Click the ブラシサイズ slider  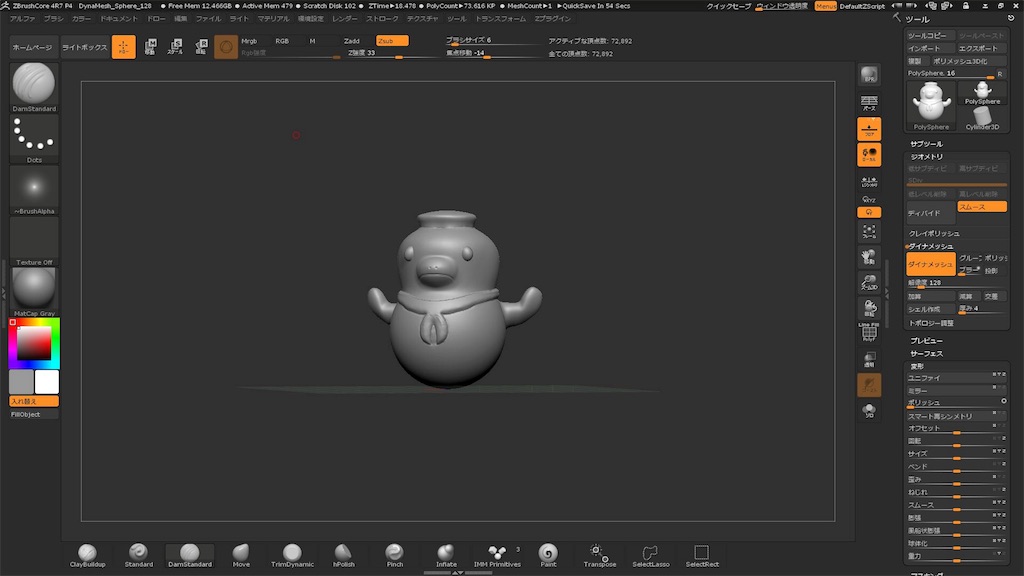coord(493,40)
